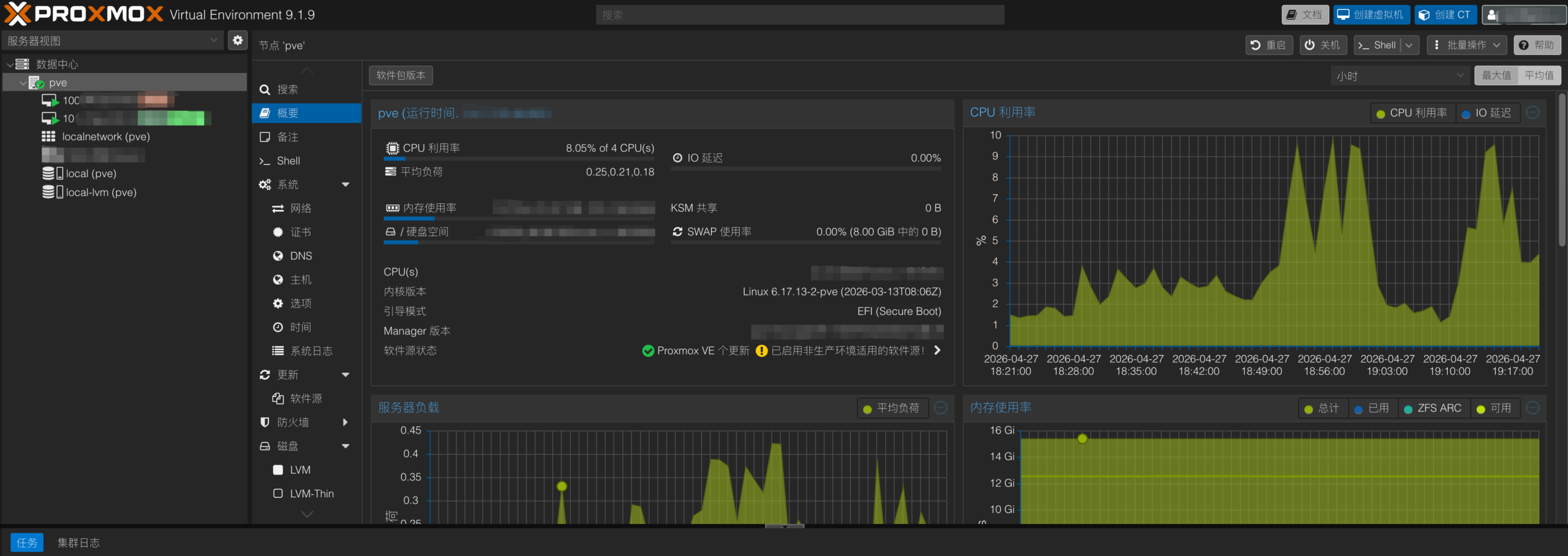Screen dimensions: 1568x556
Task: Click the memory usage icon
Action: tap(392, 208)
